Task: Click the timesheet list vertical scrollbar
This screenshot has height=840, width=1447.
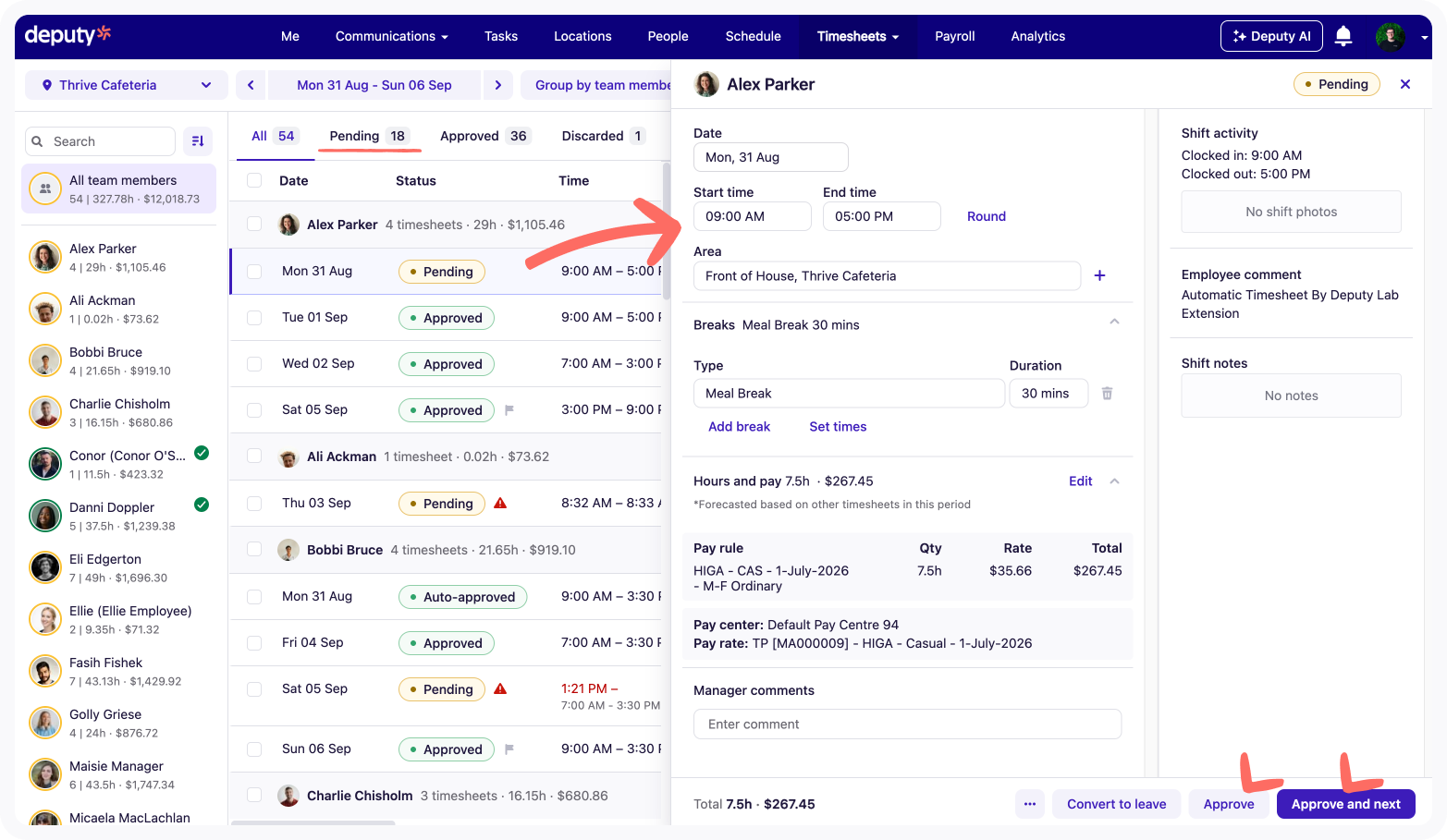Action: click(x=666, y=231)
